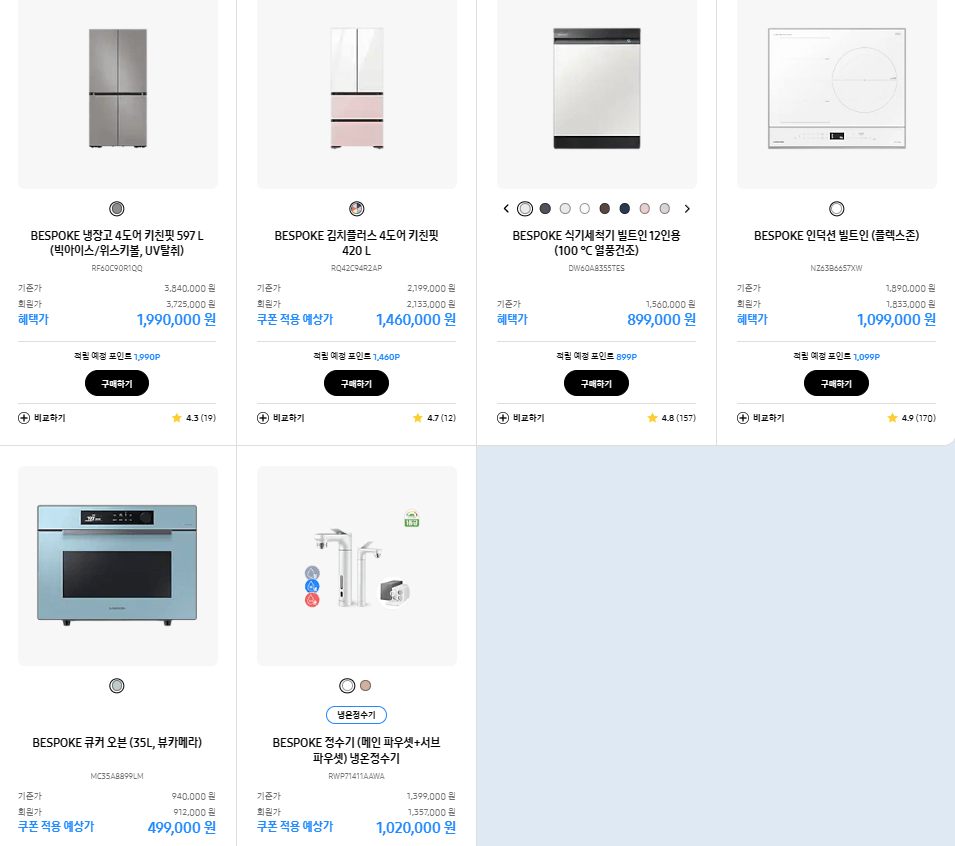The width and height of the screenshot is (955, 846).
Task: Open the 4.3 star rating of the refrigerator
Action: (x=194, y=418)
